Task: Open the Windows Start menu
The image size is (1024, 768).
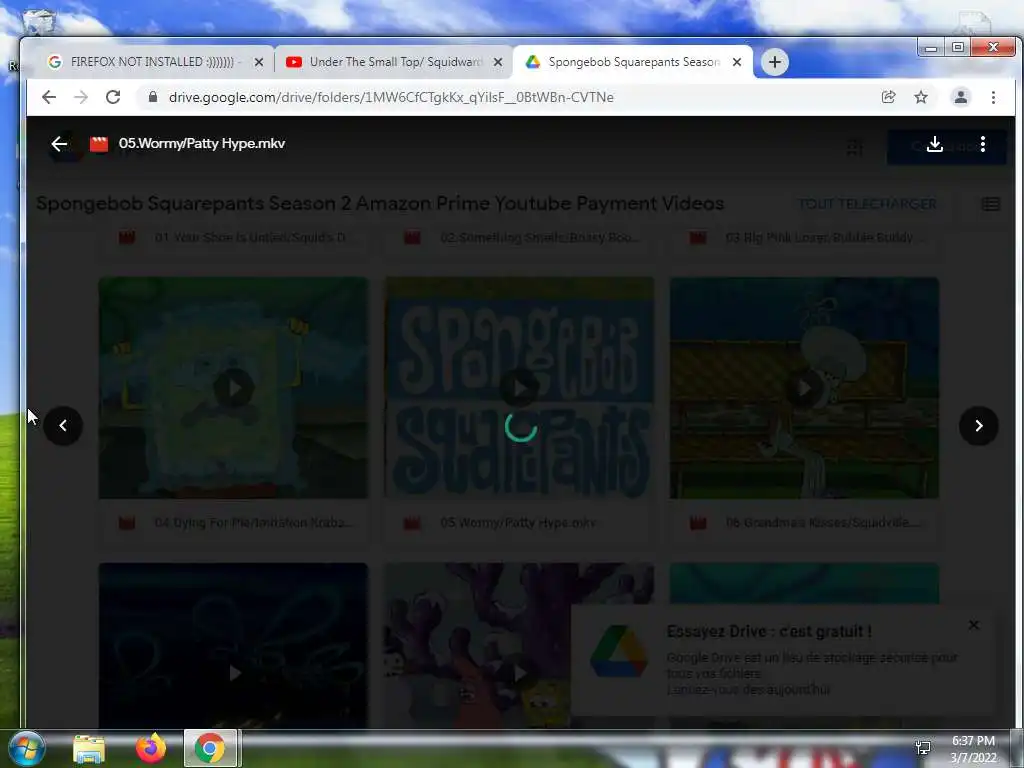Action: (26, 748)
